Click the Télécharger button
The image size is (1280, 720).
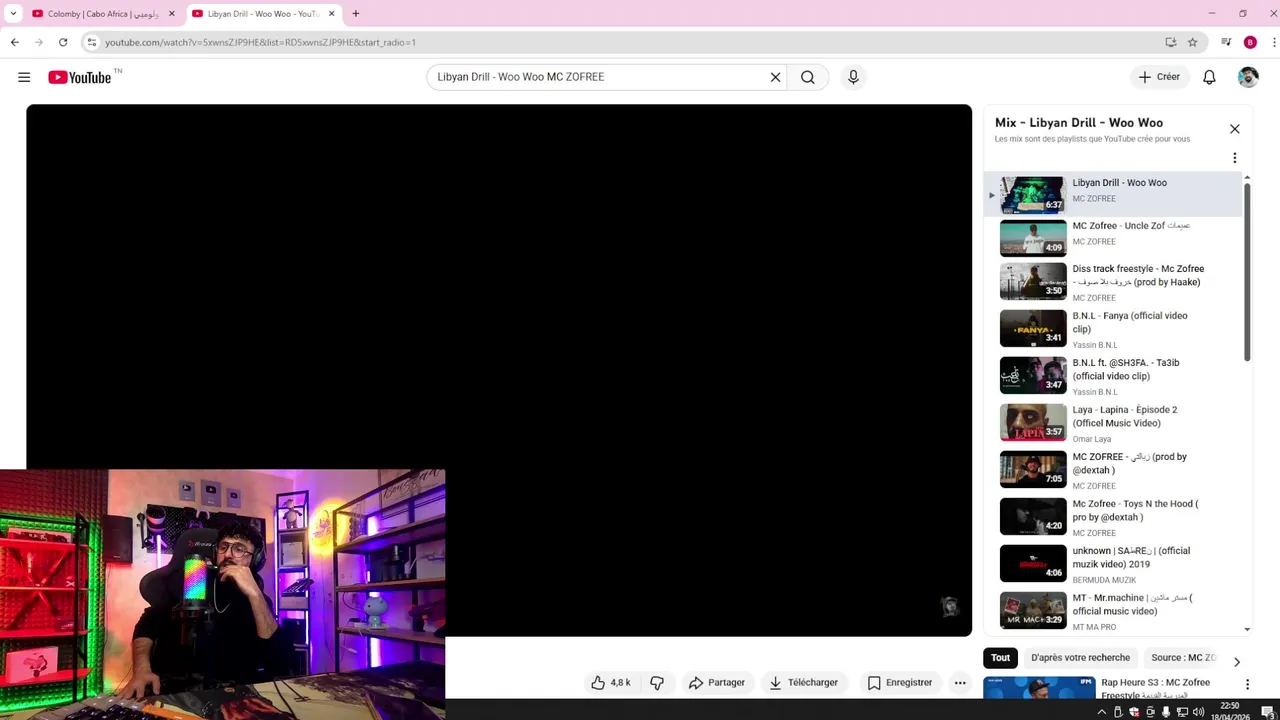(803, 683)
